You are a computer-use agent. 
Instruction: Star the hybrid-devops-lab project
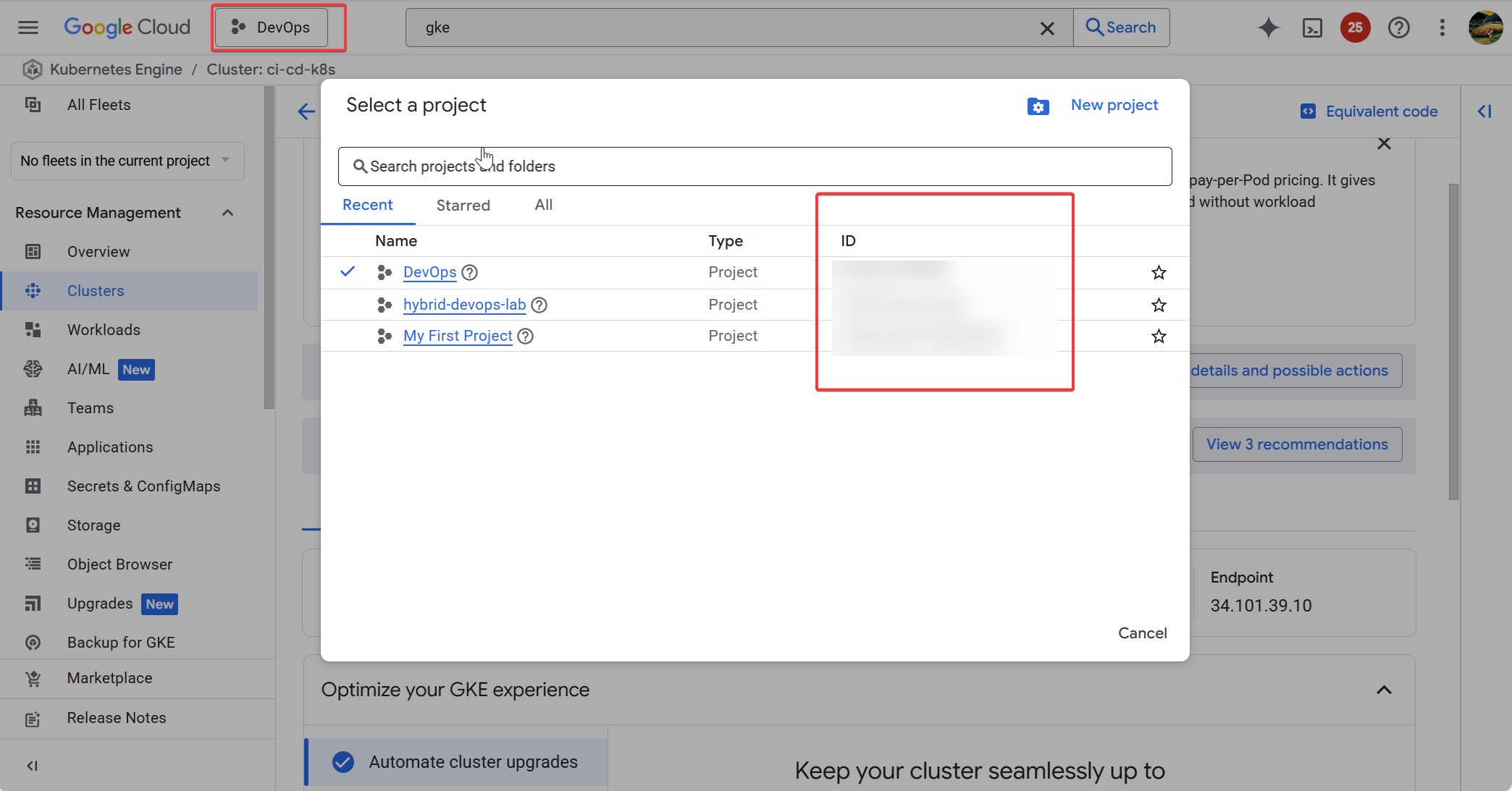(1159, 305)
